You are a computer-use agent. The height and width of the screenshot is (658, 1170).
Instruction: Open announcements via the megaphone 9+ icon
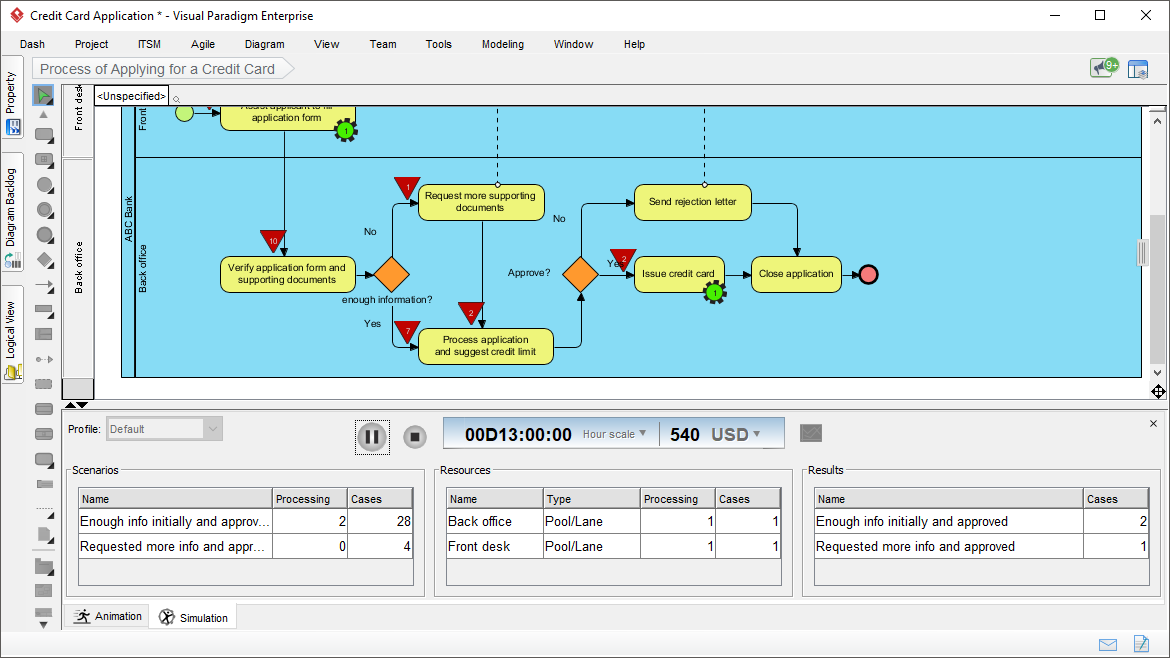click(x=1102, y=67)
